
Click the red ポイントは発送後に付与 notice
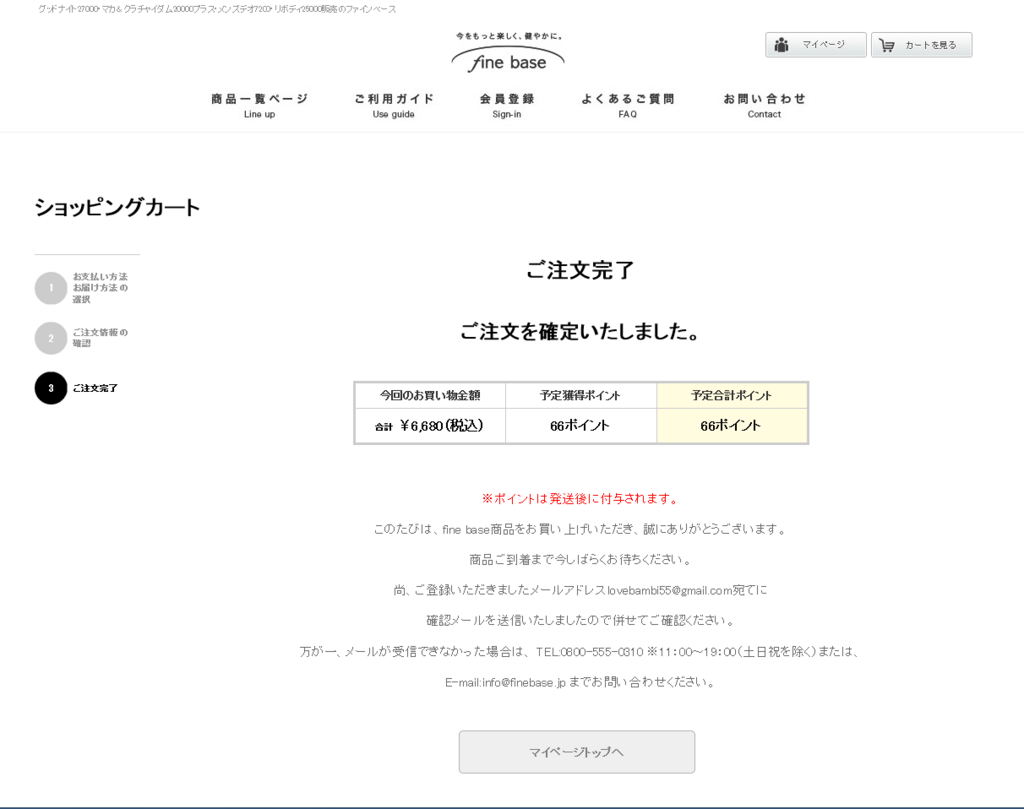point(580,497)
